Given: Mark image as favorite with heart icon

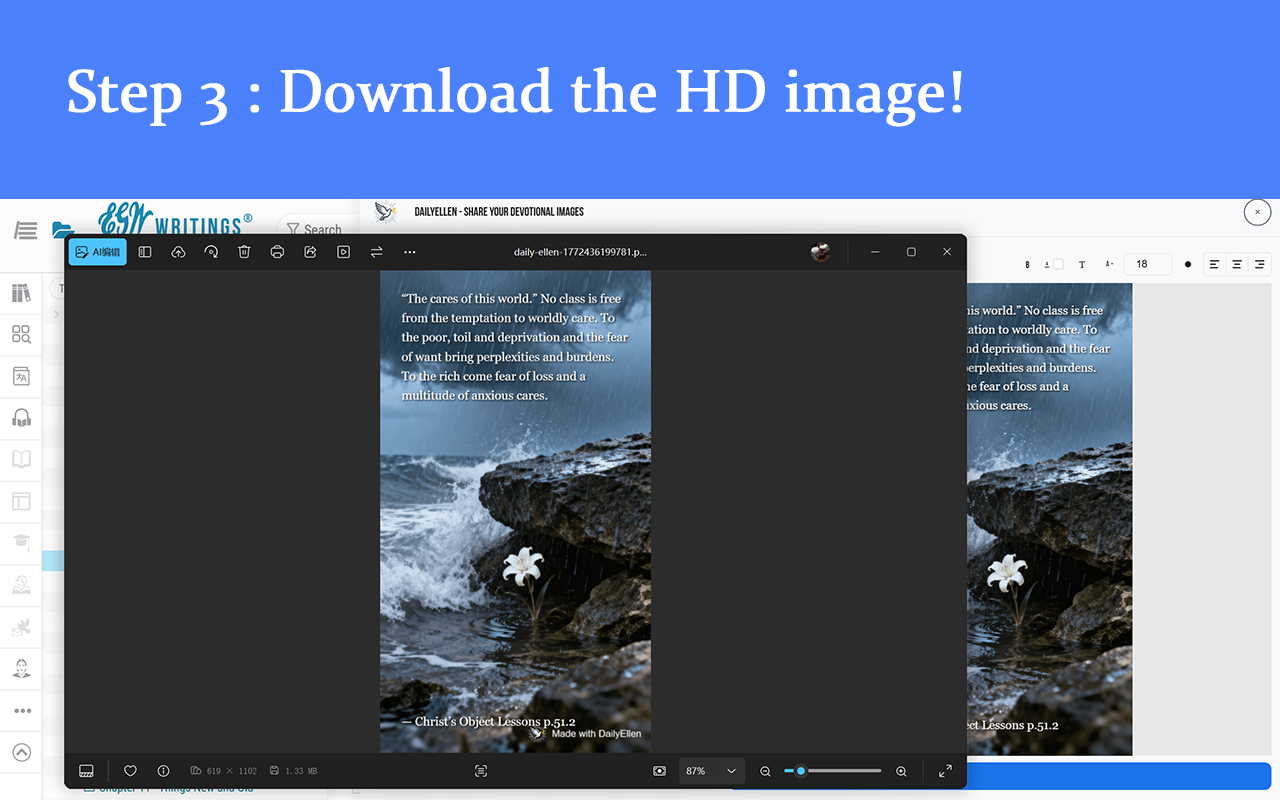Looking at the screenshot, I should pos(130,771).
